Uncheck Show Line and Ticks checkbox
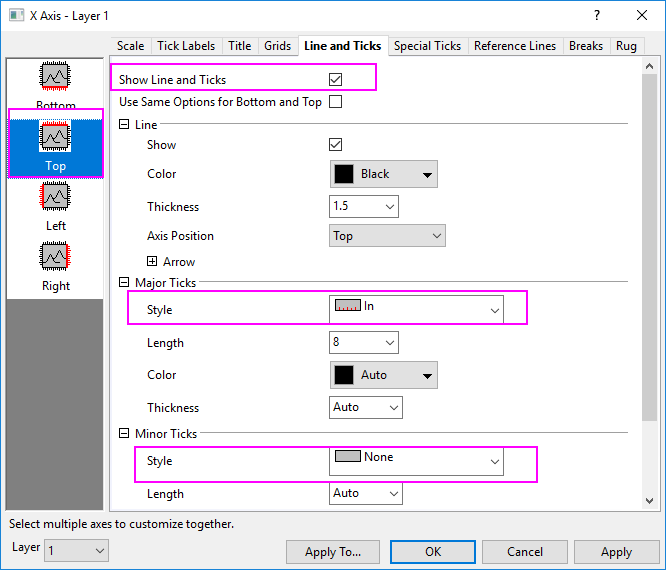Screen dimensions: 666x570 (336, 79)
